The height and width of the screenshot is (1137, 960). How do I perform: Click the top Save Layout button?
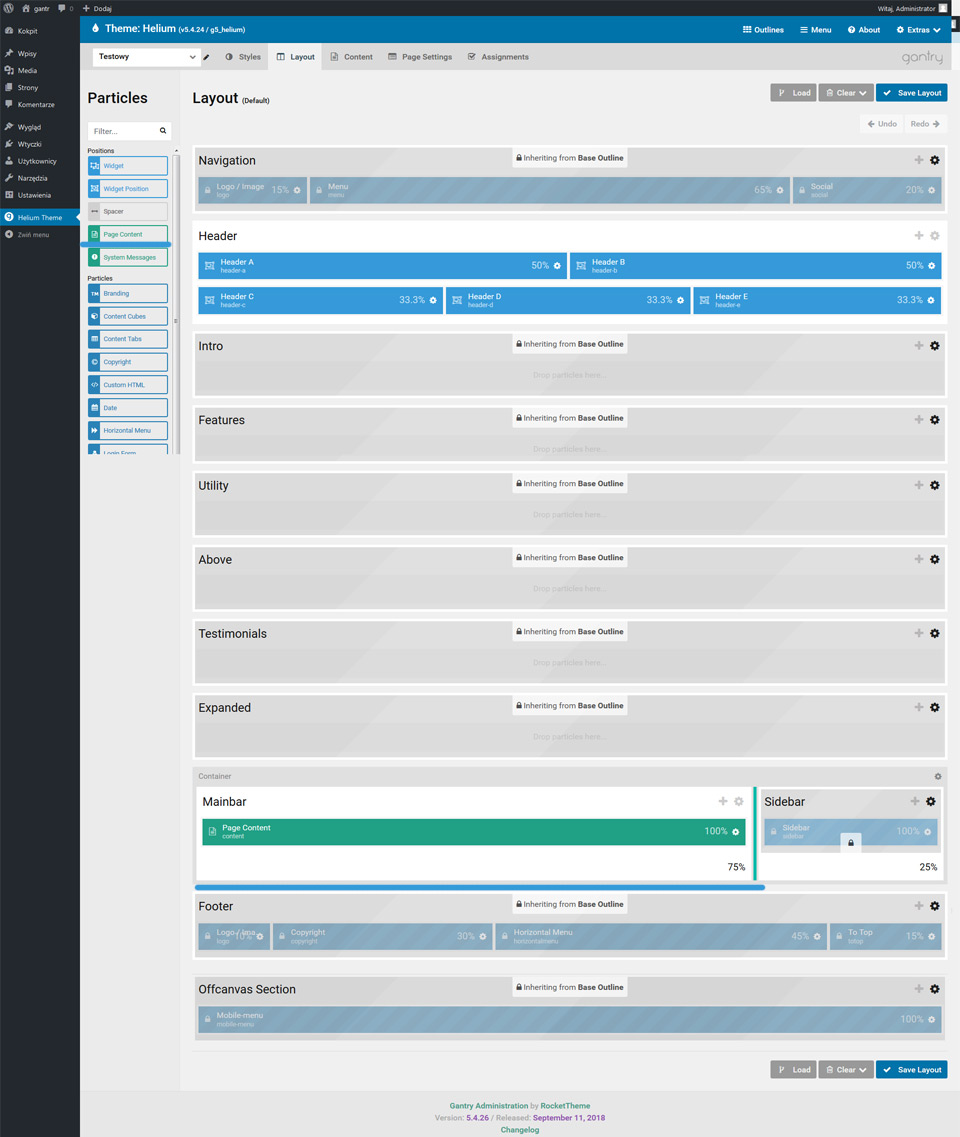(x=911, y=93)
